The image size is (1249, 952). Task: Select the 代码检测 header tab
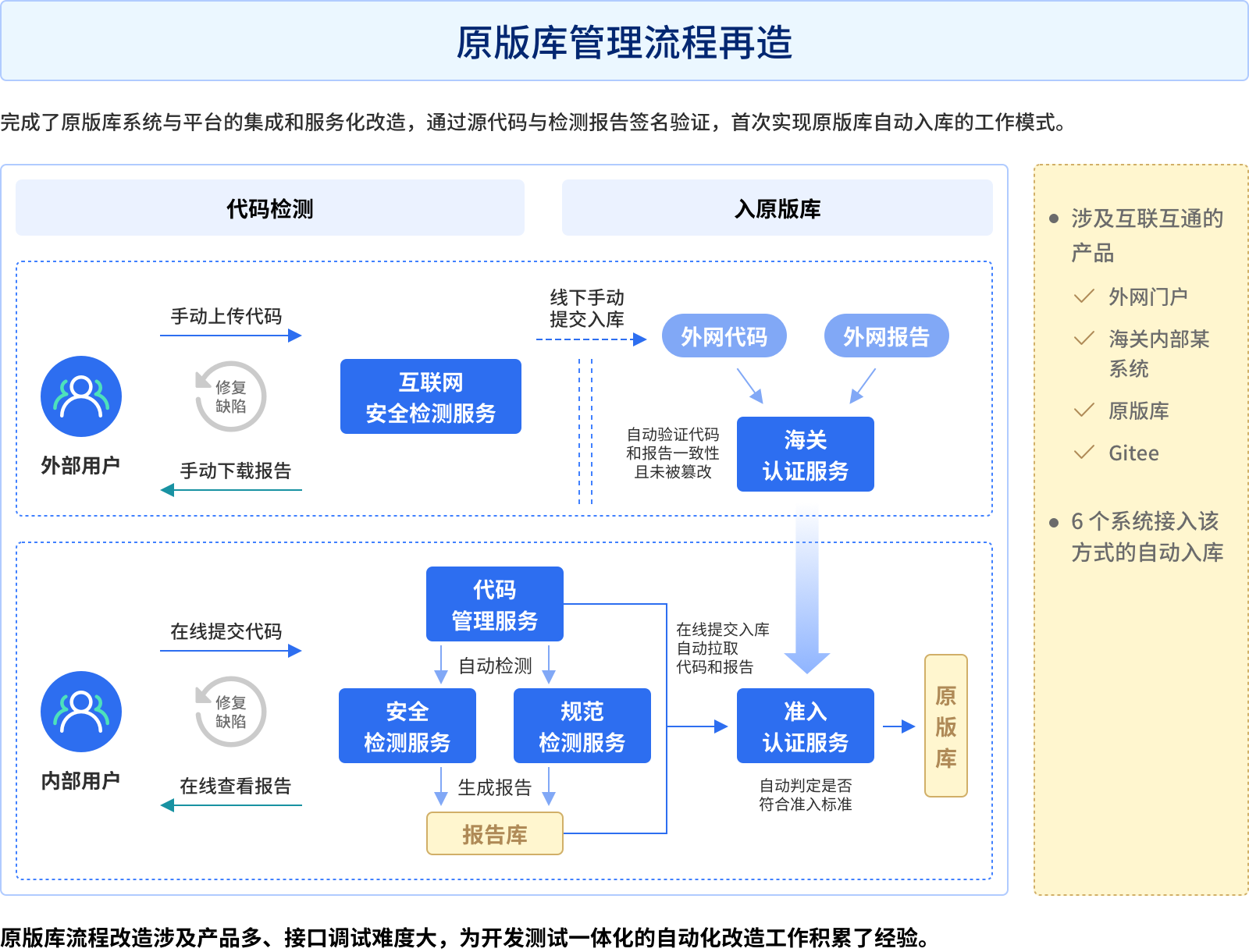tap(270, 208)
